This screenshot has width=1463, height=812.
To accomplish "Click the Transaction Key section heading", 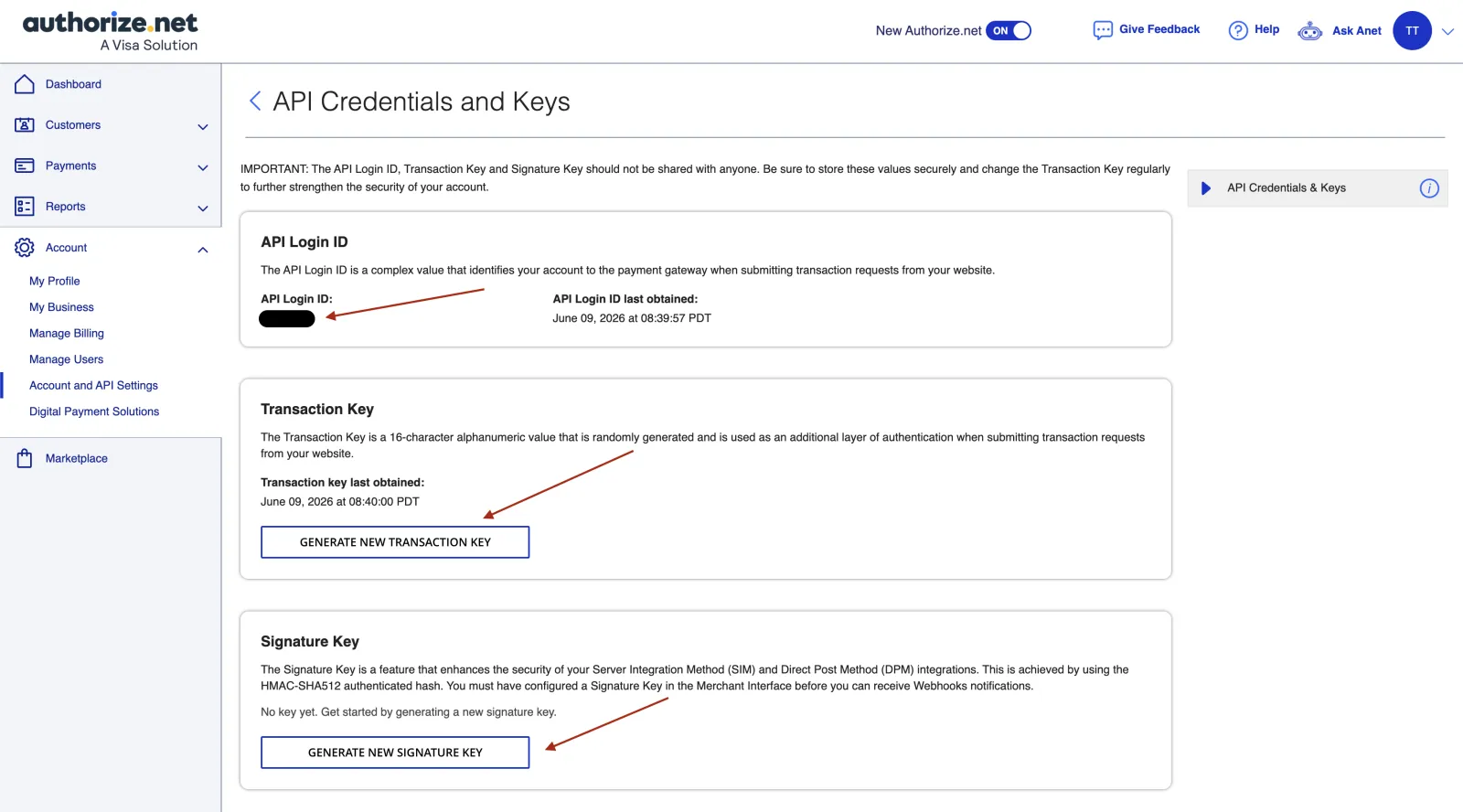I will [317, 409].
